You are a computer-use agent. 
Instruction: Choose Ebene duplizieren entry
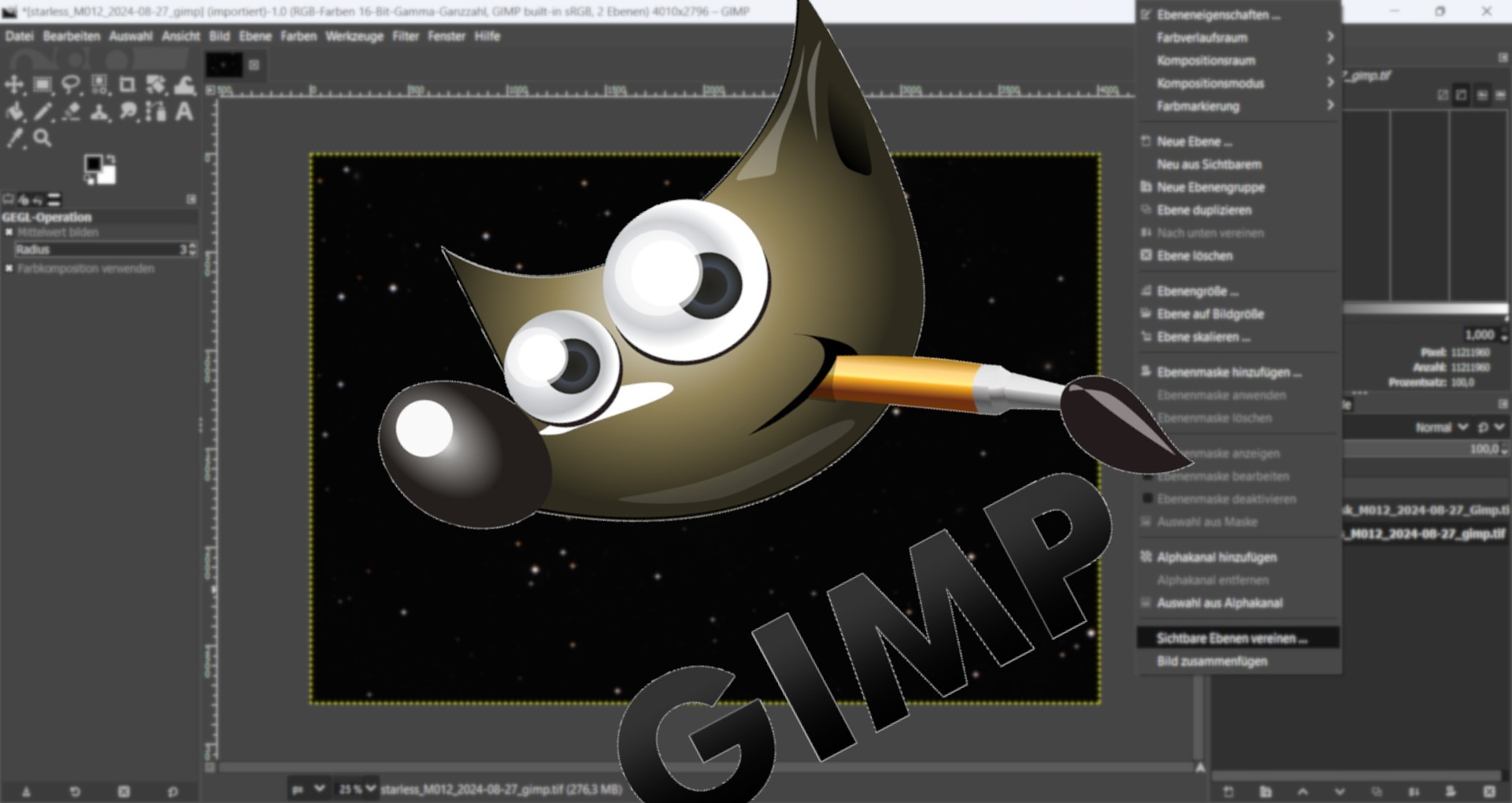pos(1239,209)
